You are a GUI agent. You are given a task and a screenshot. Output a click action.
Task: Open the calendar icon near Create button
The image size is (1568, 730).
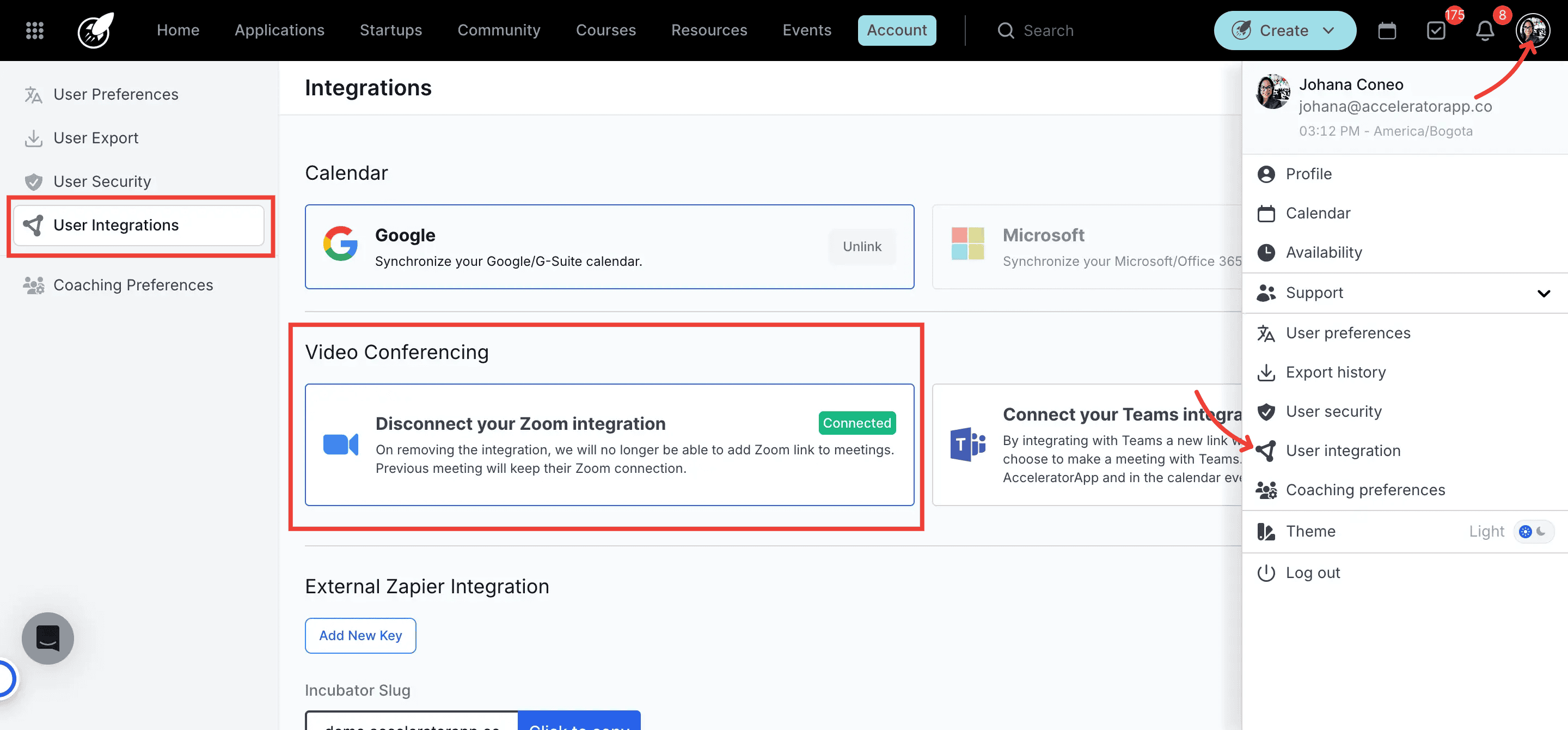coord(1387,30)
